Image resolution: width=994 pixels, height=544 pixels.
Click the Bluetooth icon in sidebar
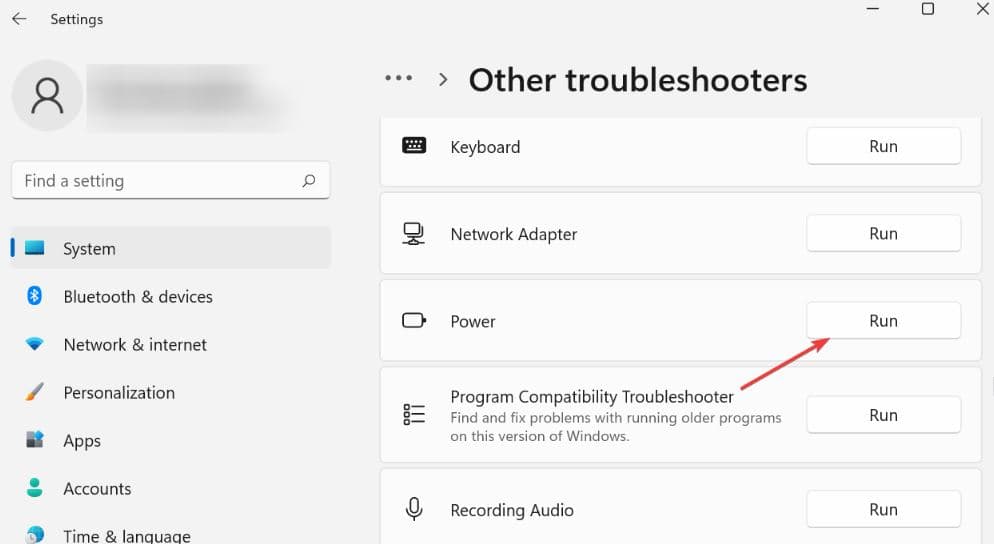pyautogui.click(x=34, y=296)
